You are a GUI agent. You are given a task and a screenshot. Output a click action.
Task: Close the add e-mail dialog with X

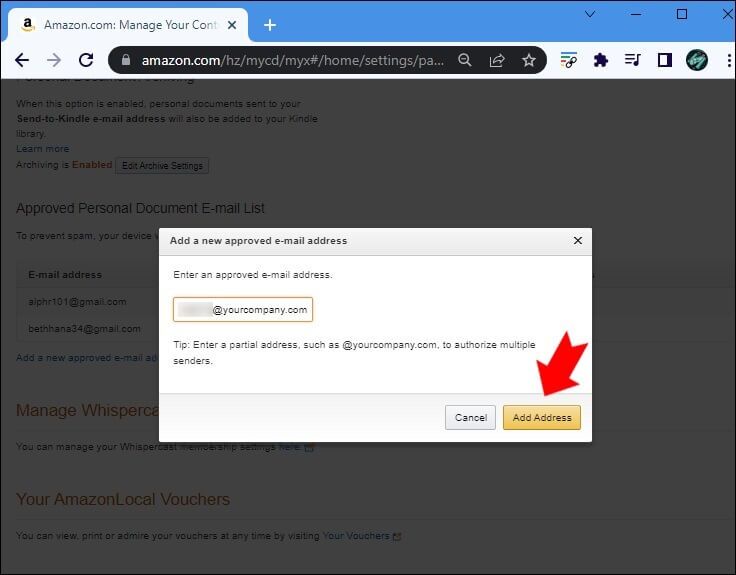[578, 240]
